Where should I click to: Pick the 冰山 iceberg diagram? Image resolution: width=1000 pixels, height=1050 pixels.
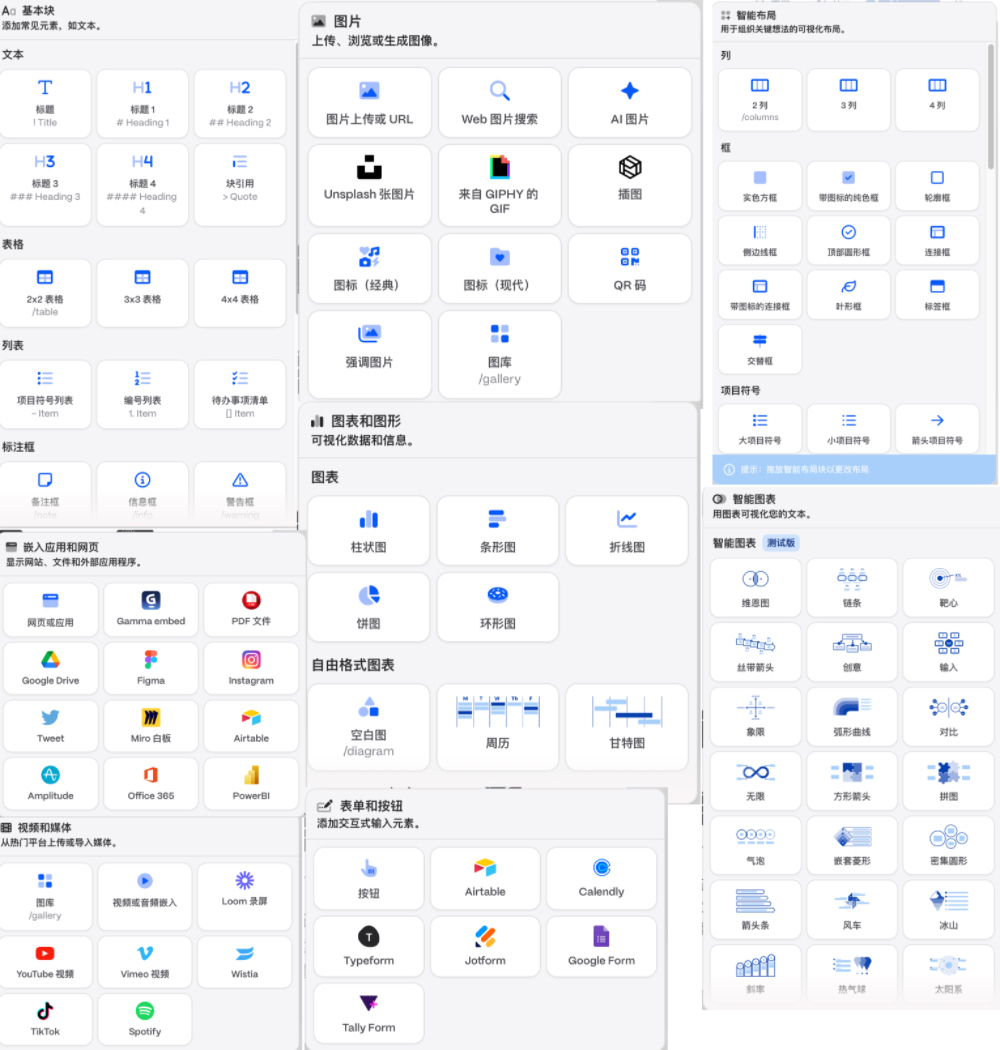pos(947,909)
